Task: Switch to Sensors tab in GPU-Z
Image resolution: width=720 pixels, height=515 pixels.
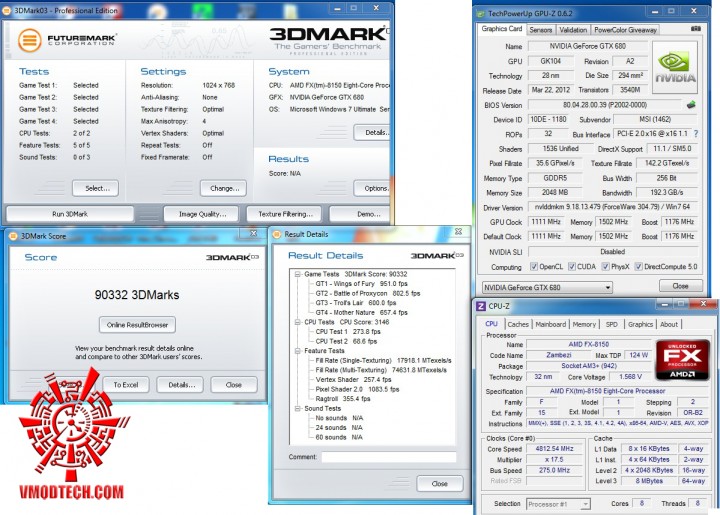Action: (x=540, y=30)
